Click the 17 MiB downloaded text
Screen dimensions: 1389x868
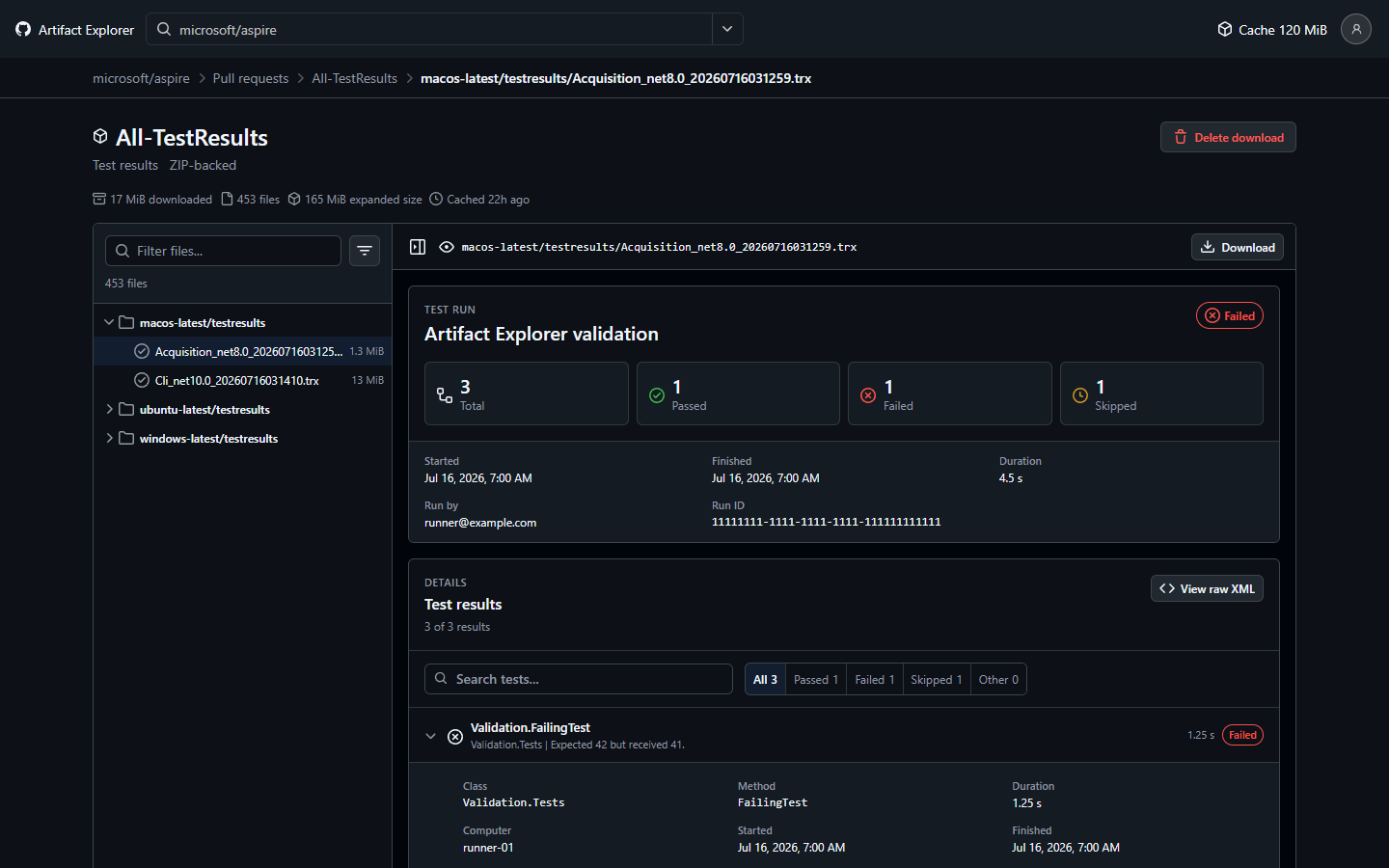click(161, 200)
